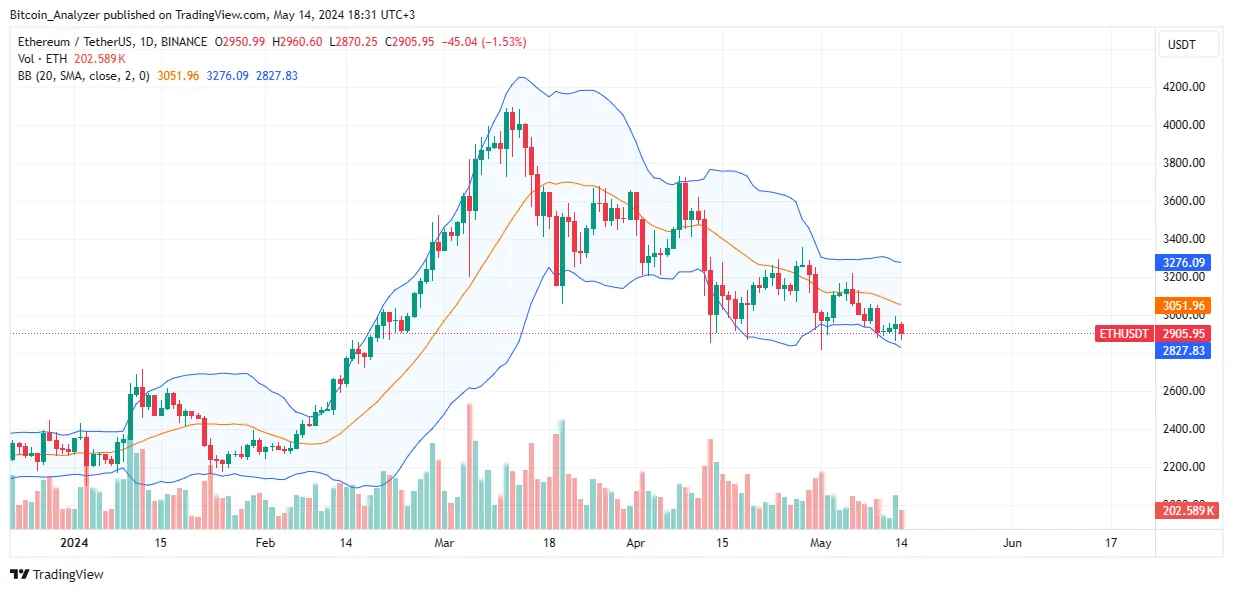The width and height of the screenshot is (1233, 592).
Task: Click the -45.04 (-1.53%) change value
Action: [486, 42]
